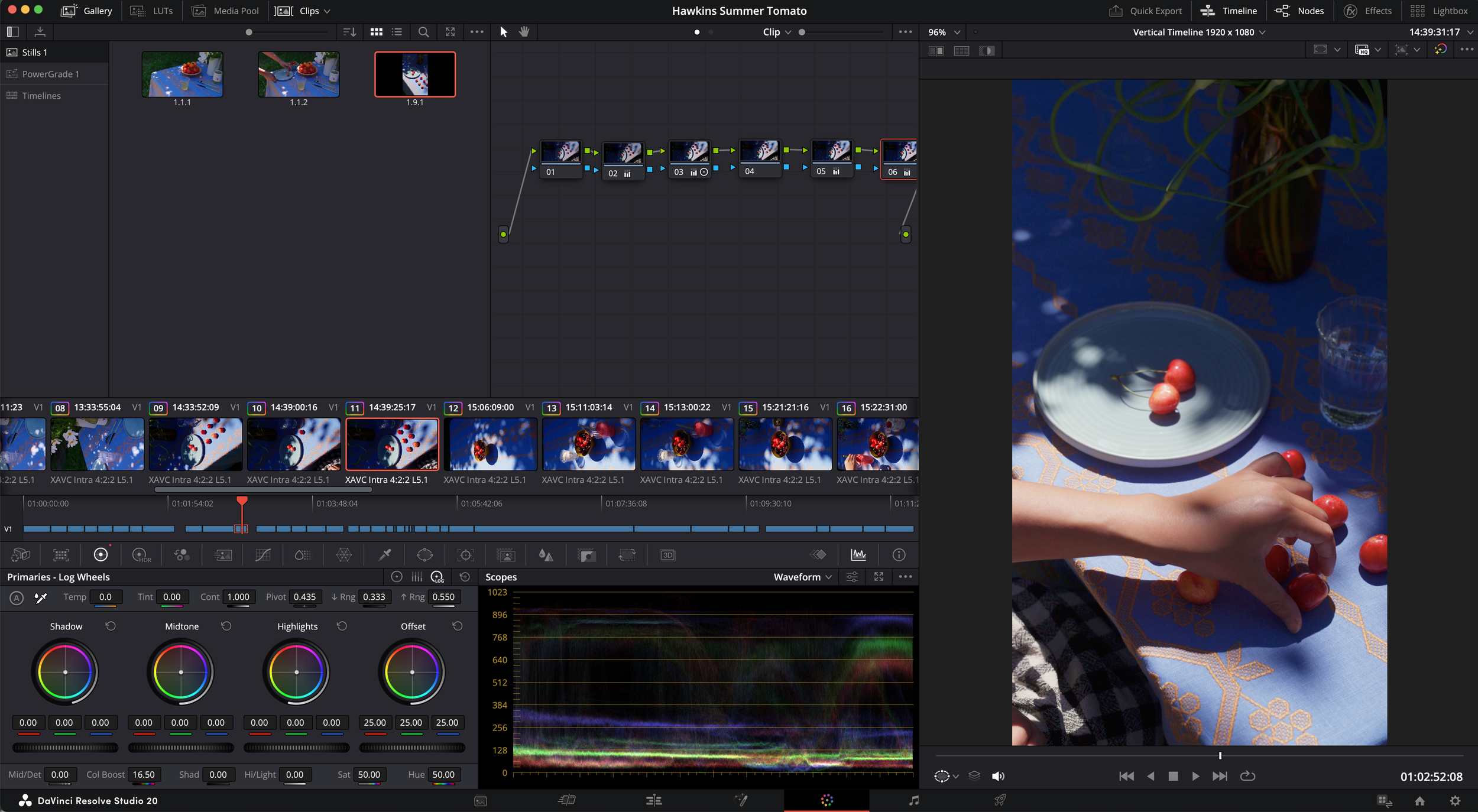The height and width of the screenshot is (812, 1478).
Task: Select the hand pan tool in node editor
Action: tap(524, 32)
